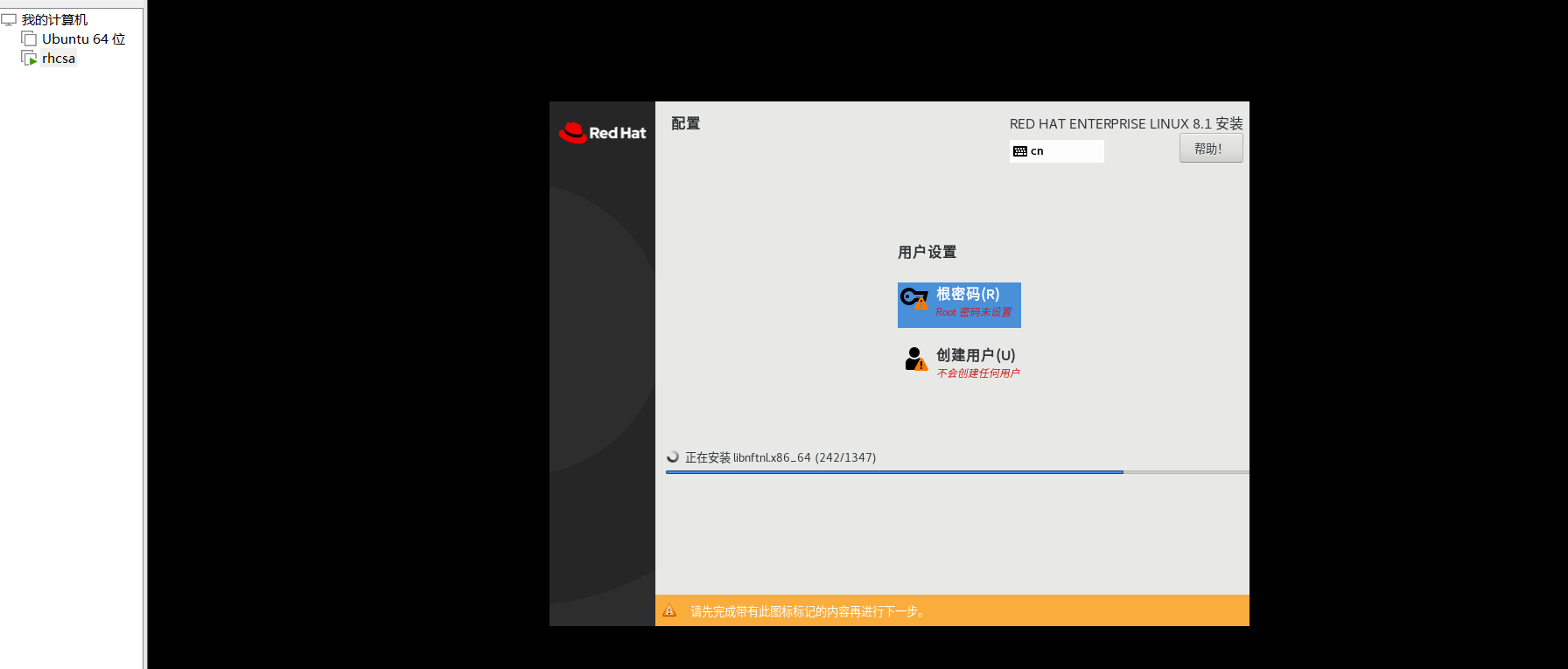
Task: Select the cn keyboard layout indicator
Action: click(1057, 151)
